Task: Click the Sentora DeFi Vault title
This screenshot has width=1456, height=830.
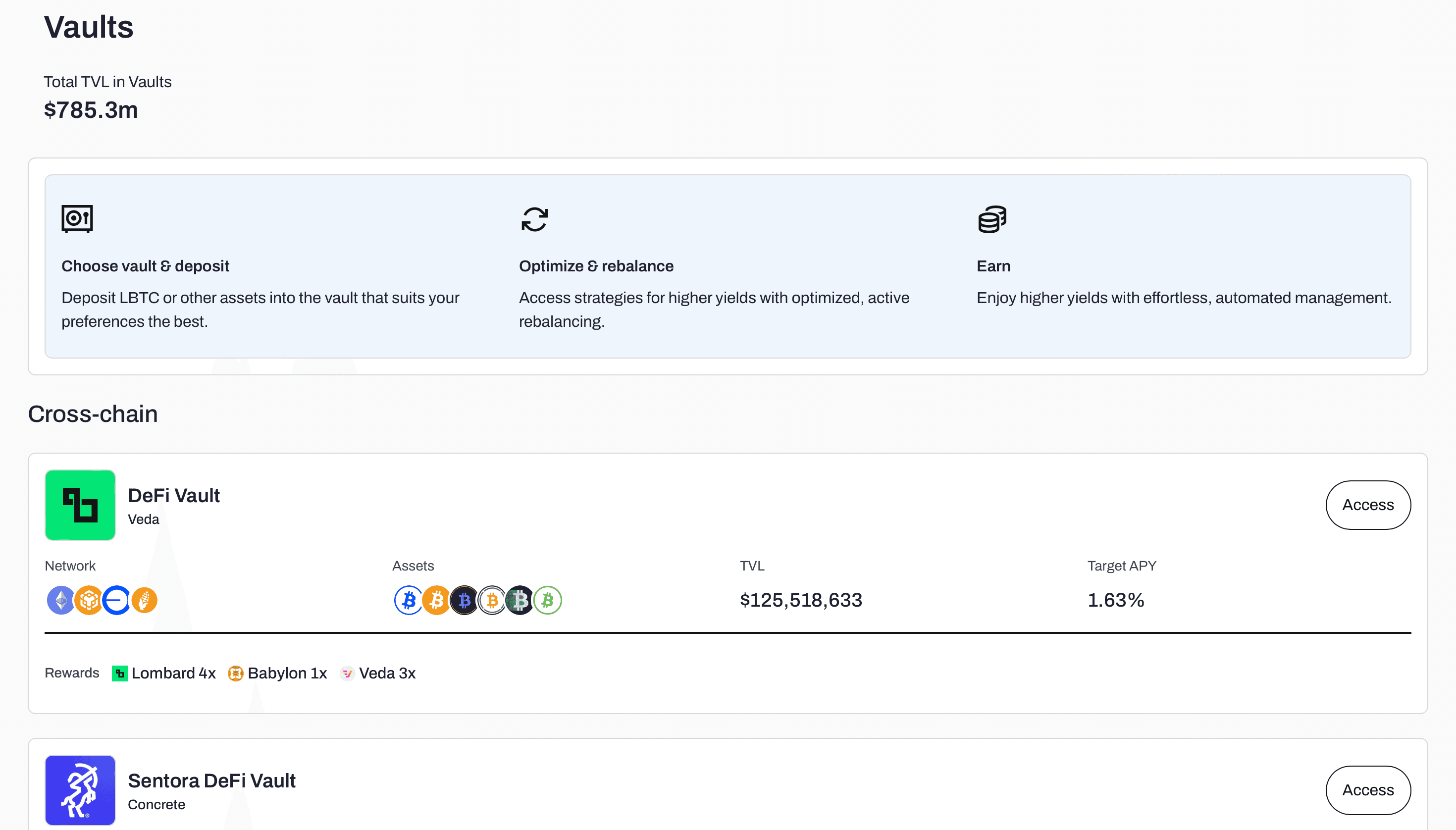Action: tap(211, 780)
